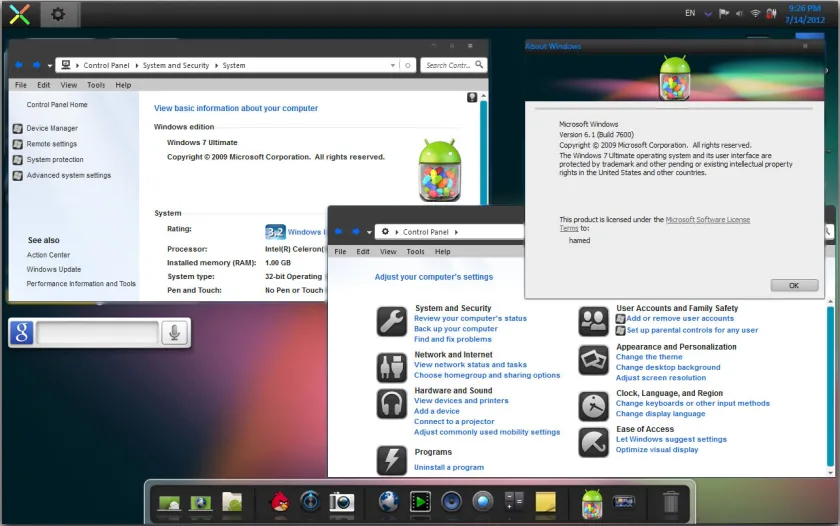Click the volume icon in system tray
Viewport: 840px width, 526px height.
tap(739, 13)
